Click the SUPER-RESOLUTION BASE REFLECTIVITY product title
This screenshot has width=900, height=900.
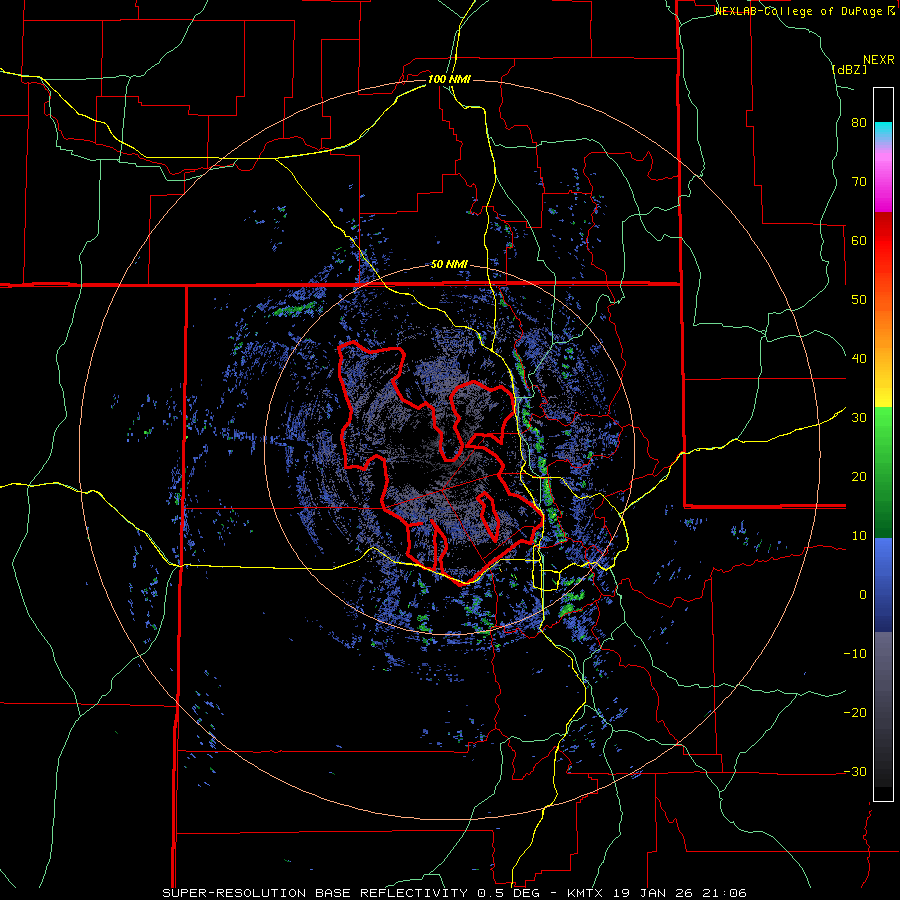(x=315, y=893)
